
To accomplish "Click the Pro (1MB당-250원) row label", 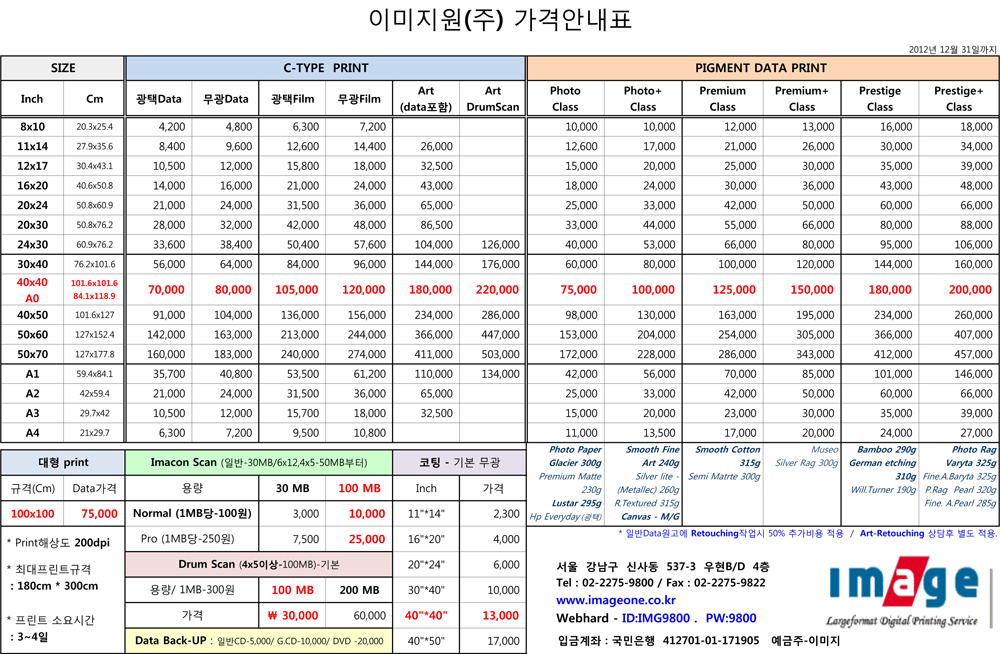I will [x=188, y=539].
